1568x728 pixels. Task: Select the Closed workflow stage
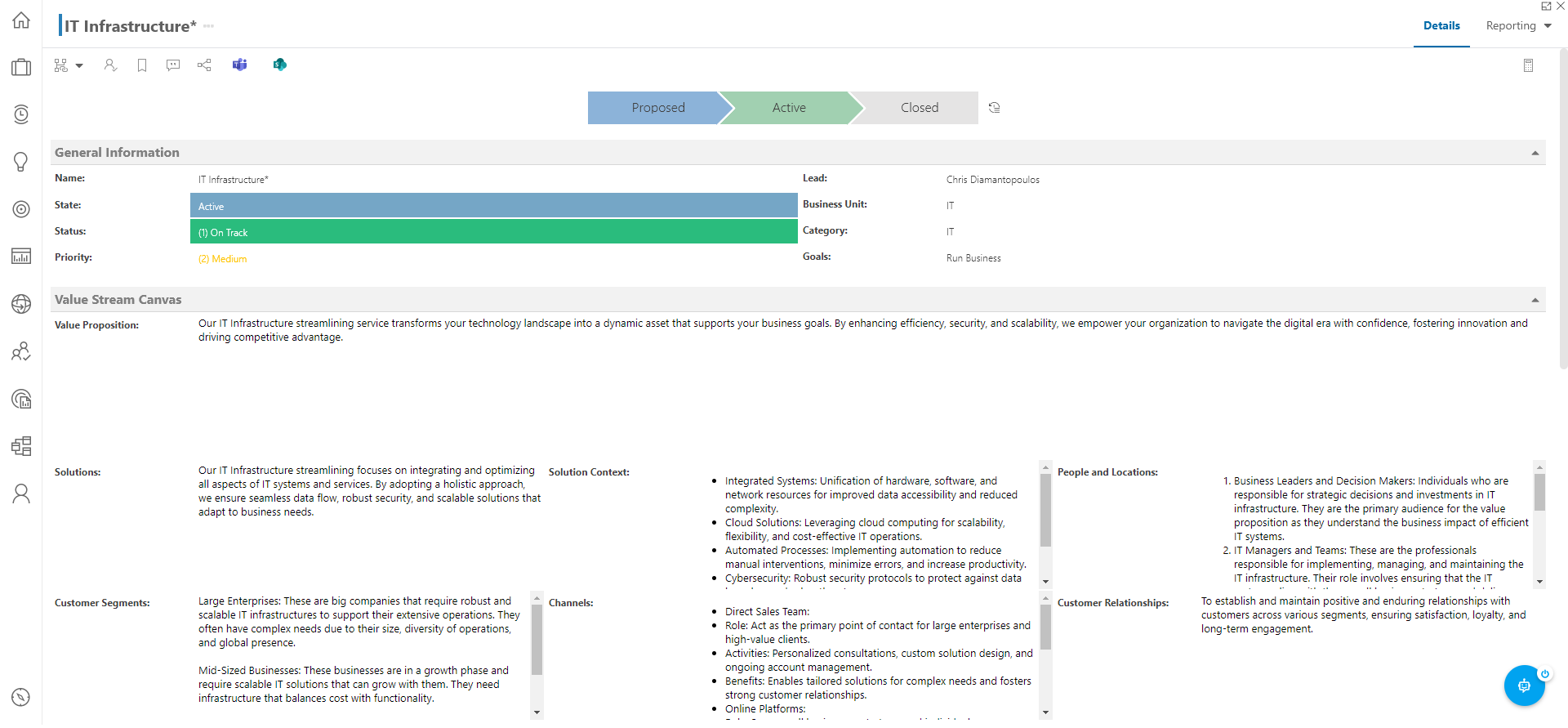(x=919, y=108)
